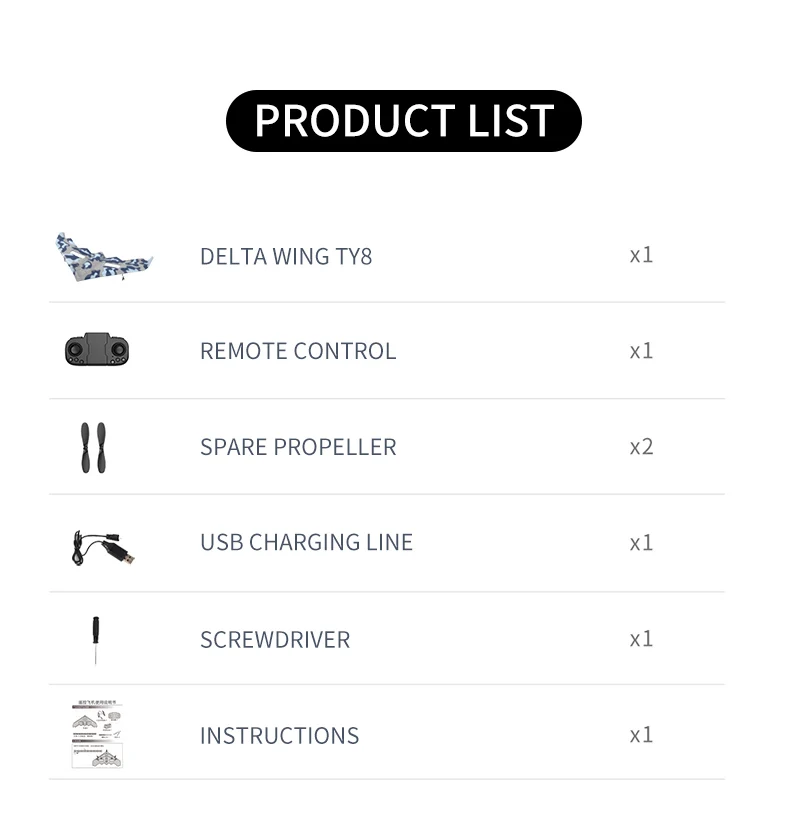Select the SPARE PROPELLER text

click(x=298, y=447)
